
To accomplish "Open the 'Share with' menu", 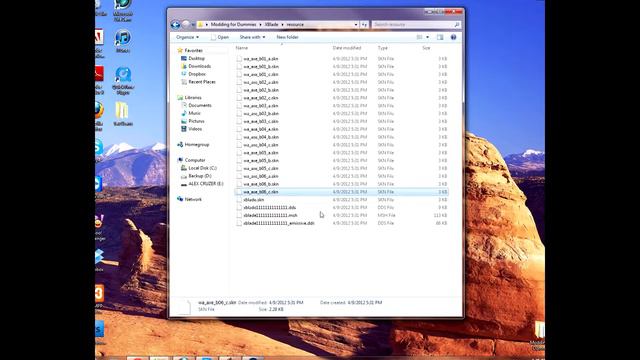I will pos(252,37).
